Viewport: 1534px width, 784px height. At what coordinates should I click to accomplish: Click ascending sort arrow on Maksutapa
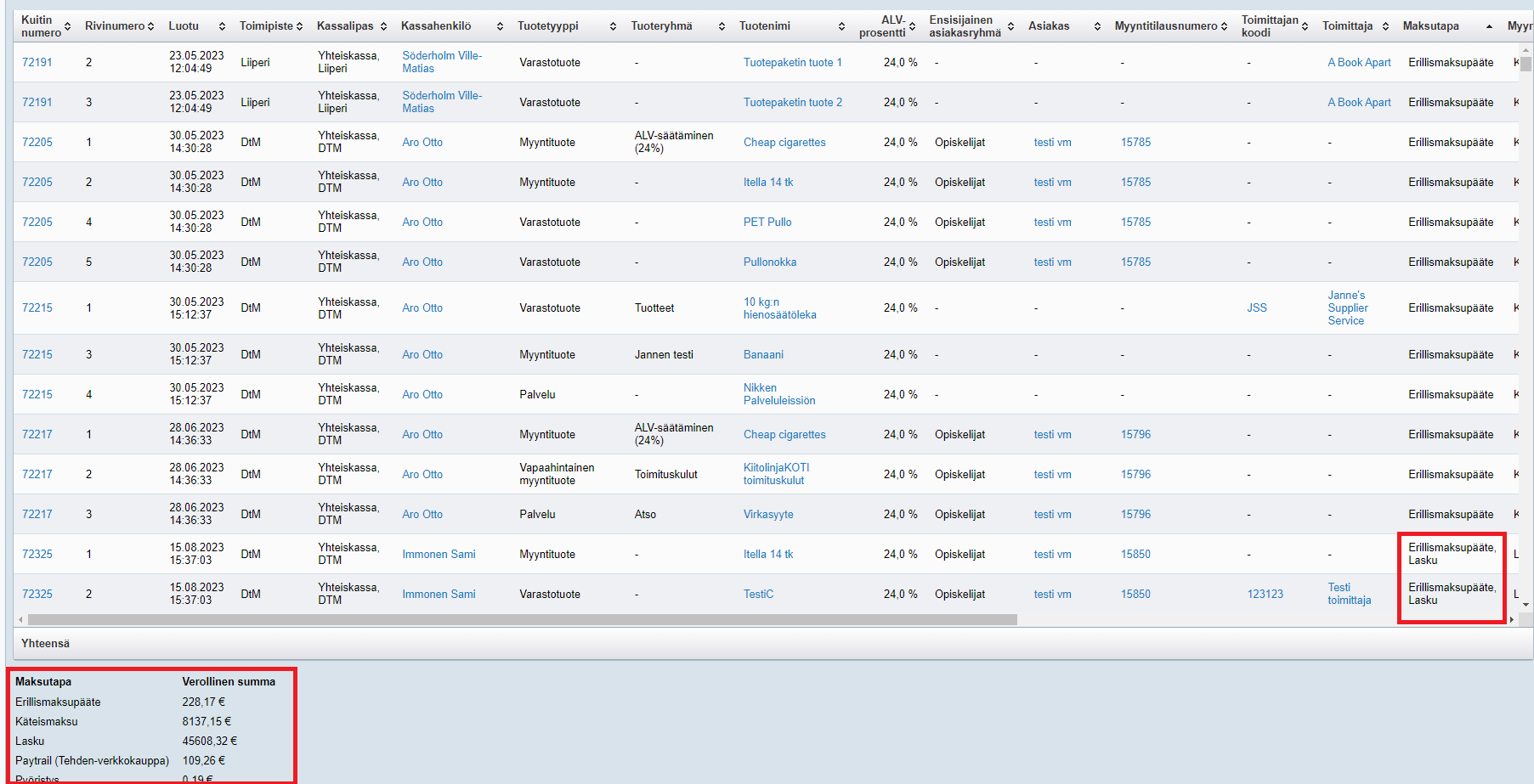1489,26
